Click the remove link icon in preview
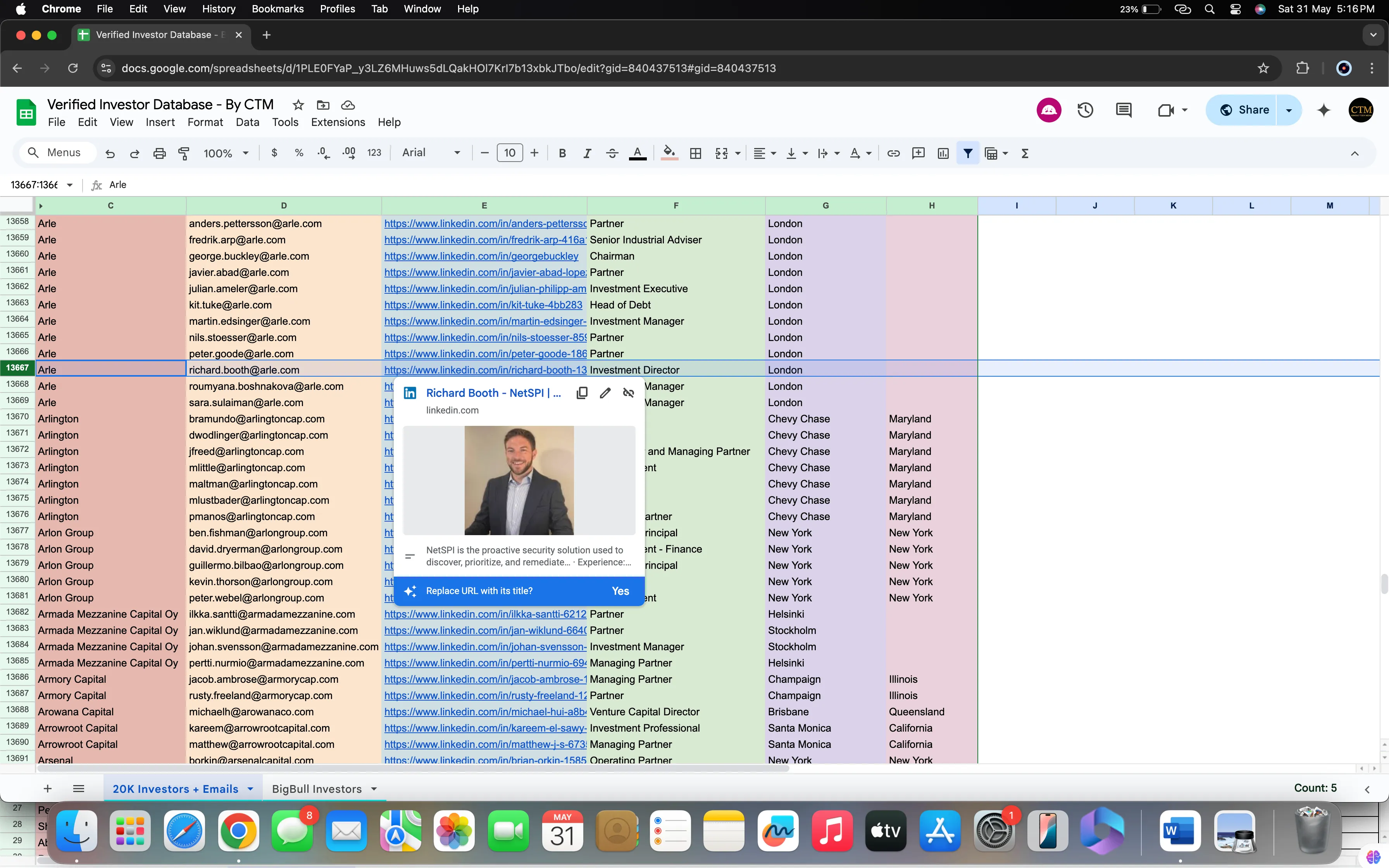The image size is (1389, 868). [629, 393]
